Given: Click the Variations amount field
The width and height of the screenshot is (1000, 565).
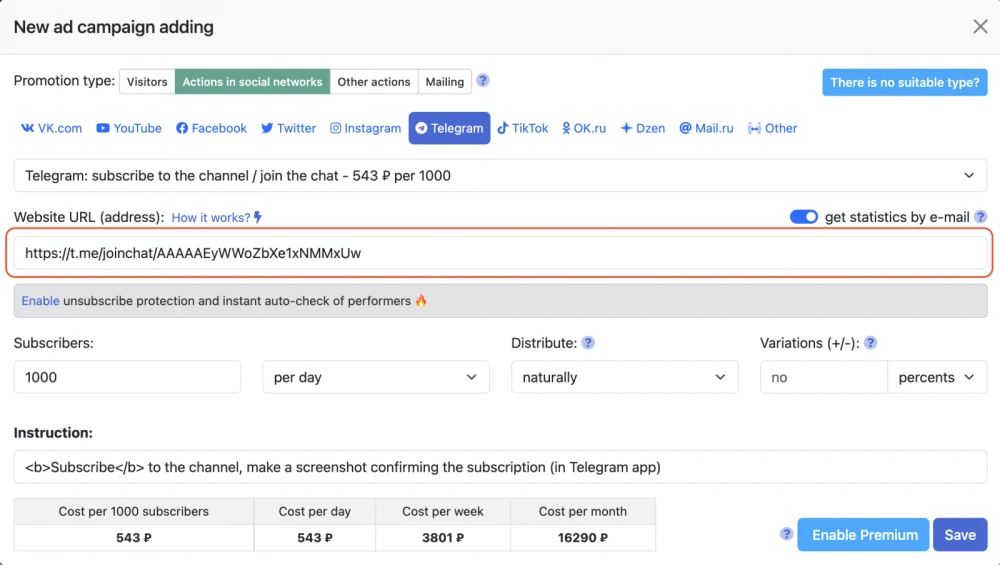Looking at the screenshot, I should click(823, 377).
